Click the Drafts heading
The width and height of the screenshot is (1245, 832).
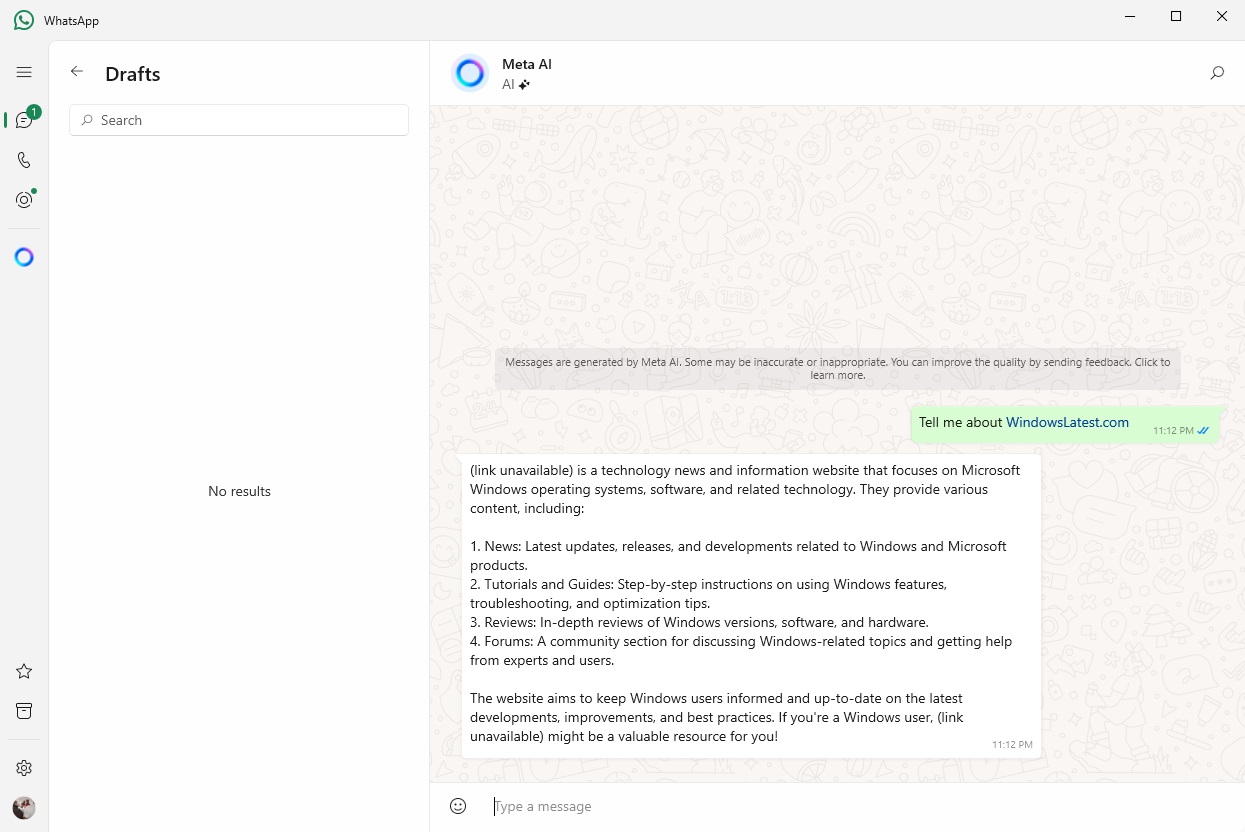pos(133,74)
